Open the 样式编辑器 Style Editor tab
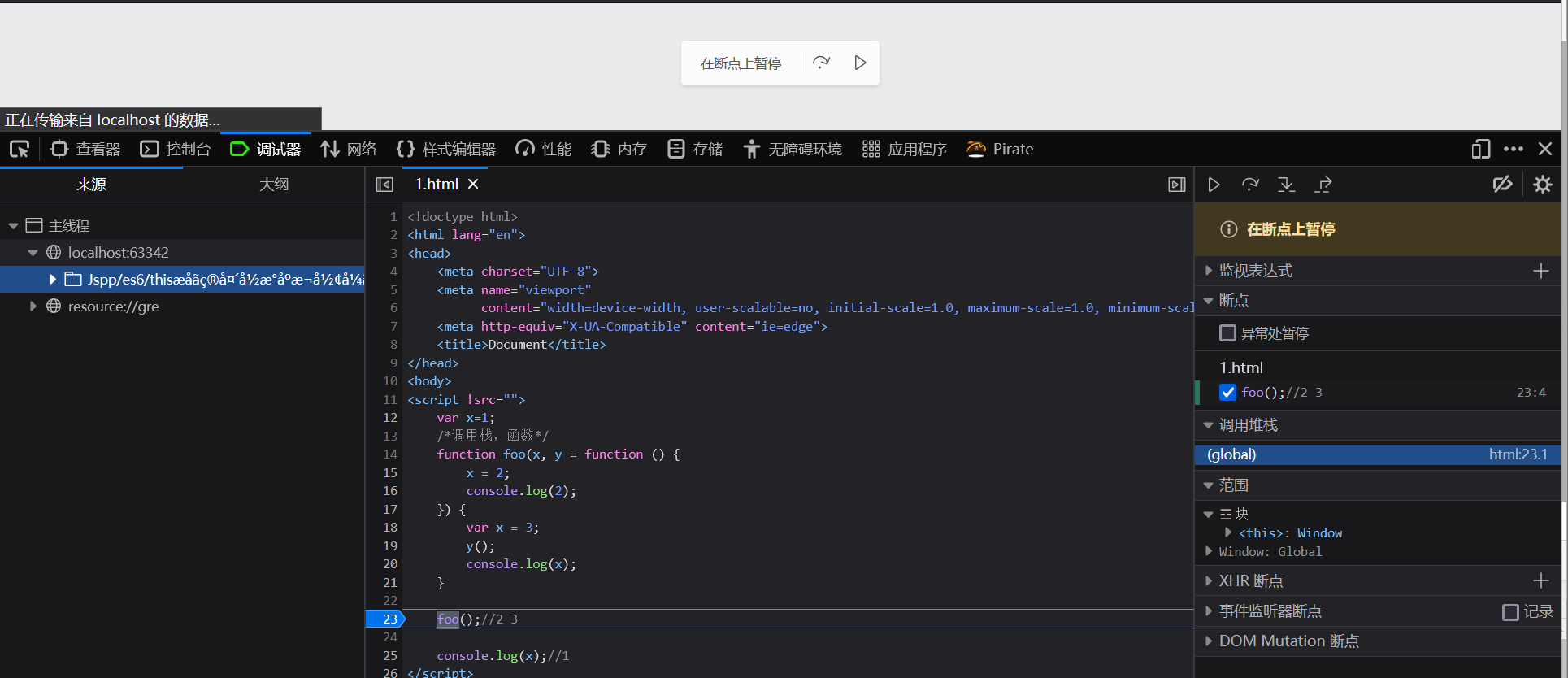 pyautogui.click(x=446, y=150)
